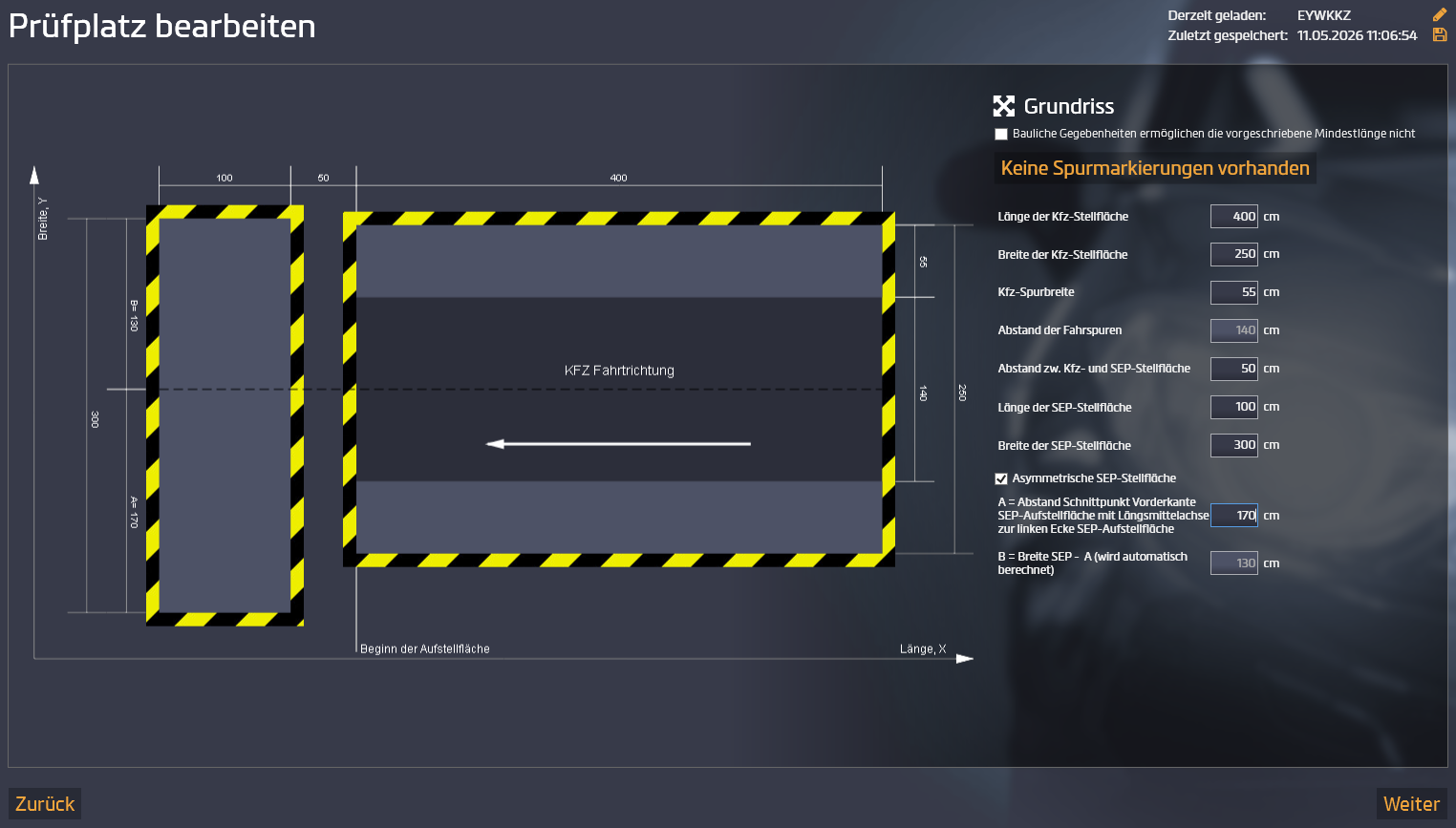Click Keine Spurmarkierungen vorhanden button

click(x=1155, y=168)
